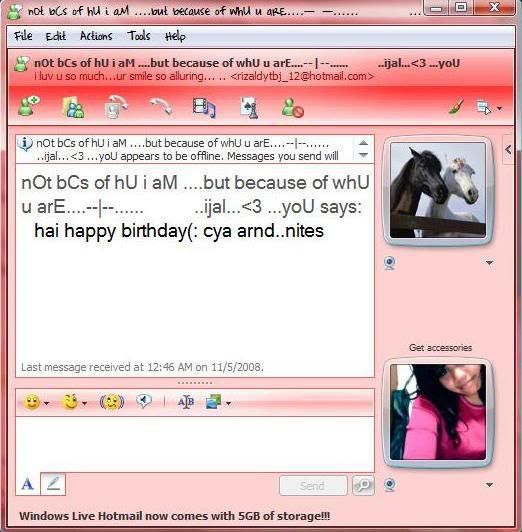The height and width of the screenshot is (532, 522).
Task: Open the color scheme paintbrush icon
Action: point(456,107)
